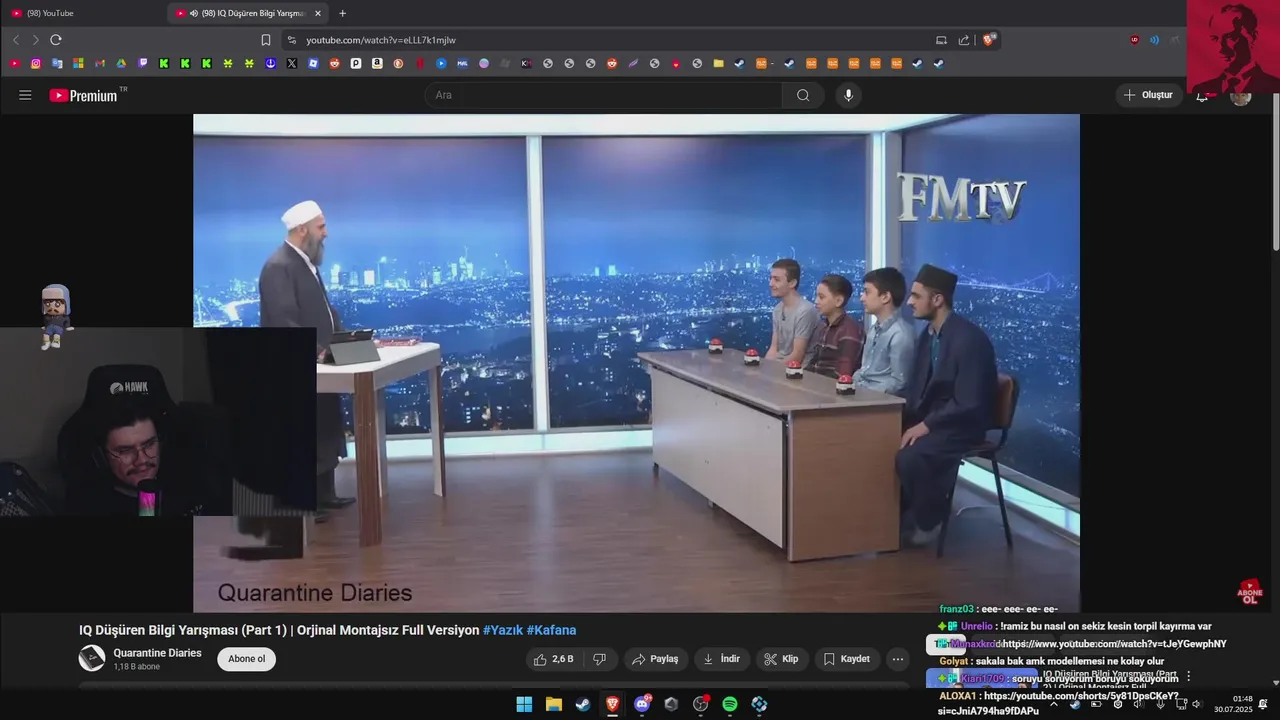Subscribe with Abone ol button
Image resolution: width=1280 pixels, height=720 pixels.
point(246,659)
